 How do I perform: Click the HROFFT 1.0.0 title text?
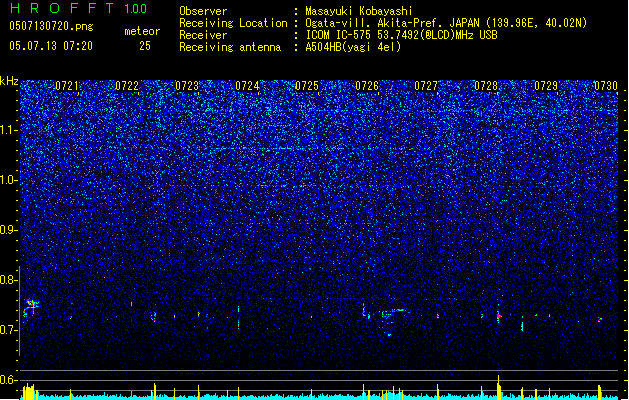78,8
